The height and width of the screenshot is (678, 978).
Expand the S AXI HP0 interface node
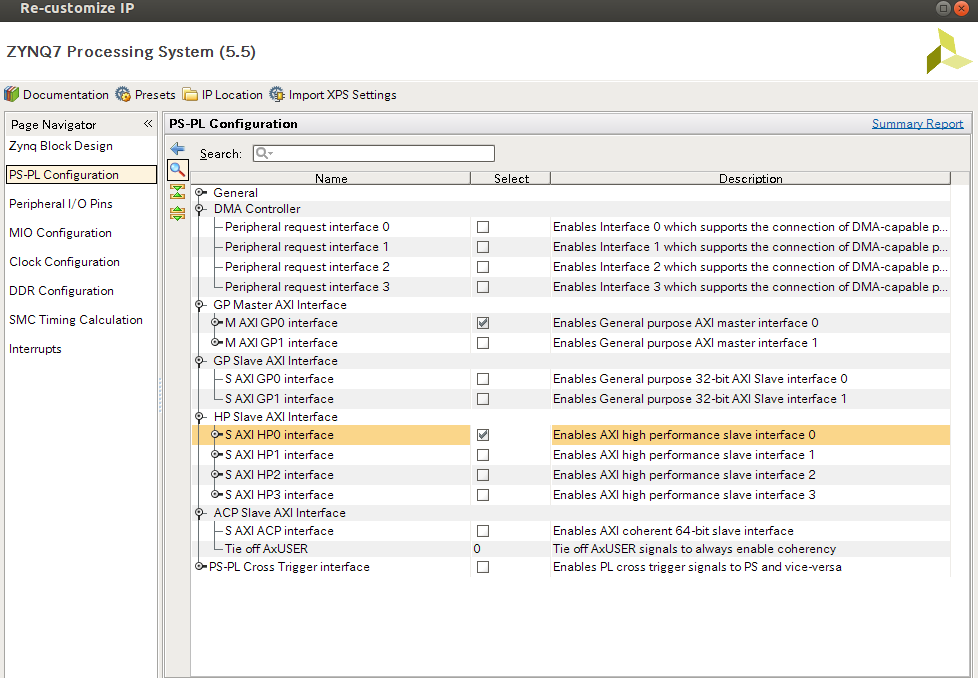[x=216, y=435]
